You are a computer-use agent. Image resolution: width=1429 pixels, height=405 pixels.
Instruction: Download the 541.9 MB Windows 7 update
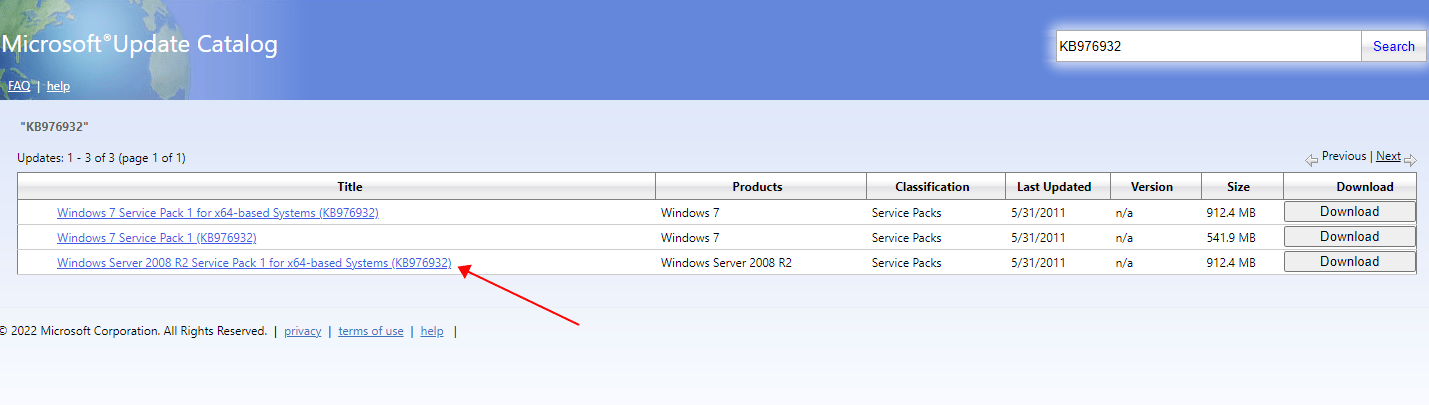tap(1349, 237)
